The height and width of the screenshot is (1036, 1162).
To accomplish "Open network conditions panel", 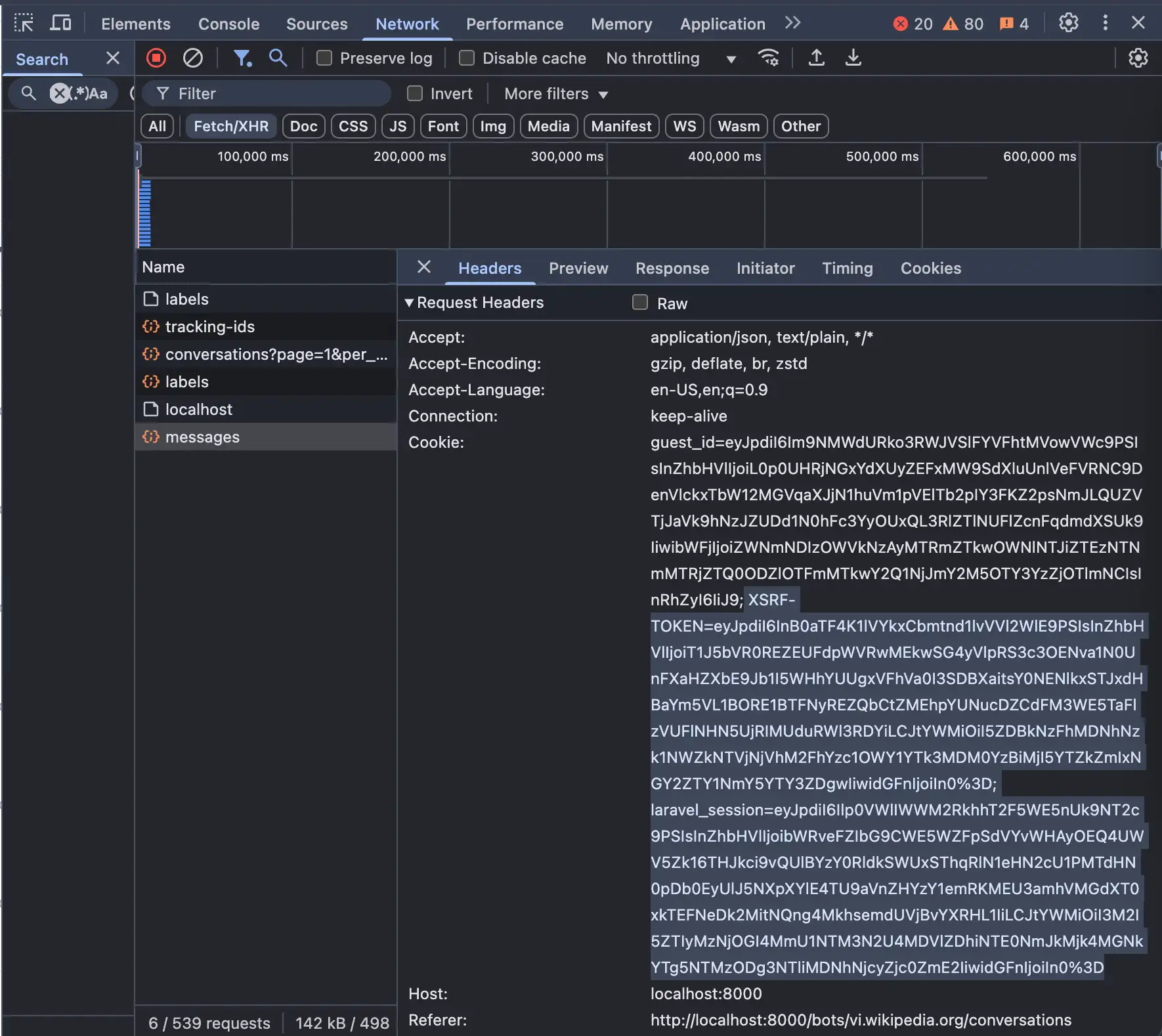I will pyautogui.click(x=769, y=58).
